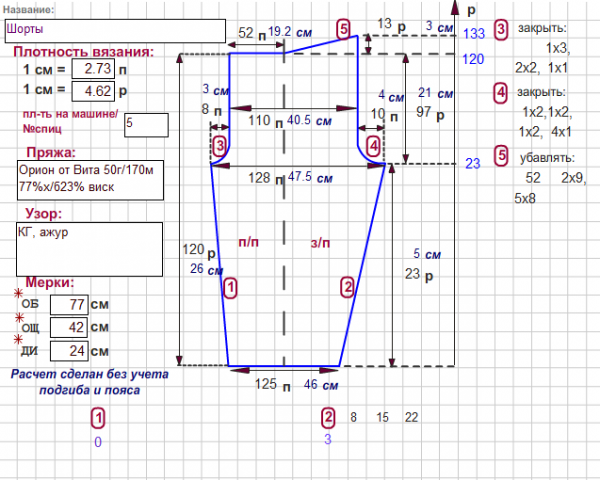Click the row density field showing 4.62

pyautogui.click(x=97, y=91)
